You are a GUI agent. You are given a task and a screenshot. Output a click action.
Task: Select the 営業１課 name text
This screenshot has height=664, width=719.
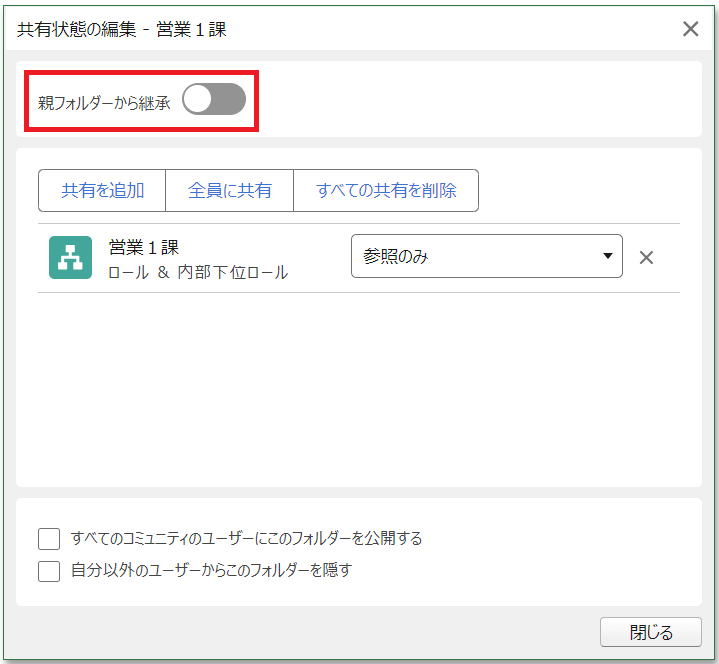point(144,248)
